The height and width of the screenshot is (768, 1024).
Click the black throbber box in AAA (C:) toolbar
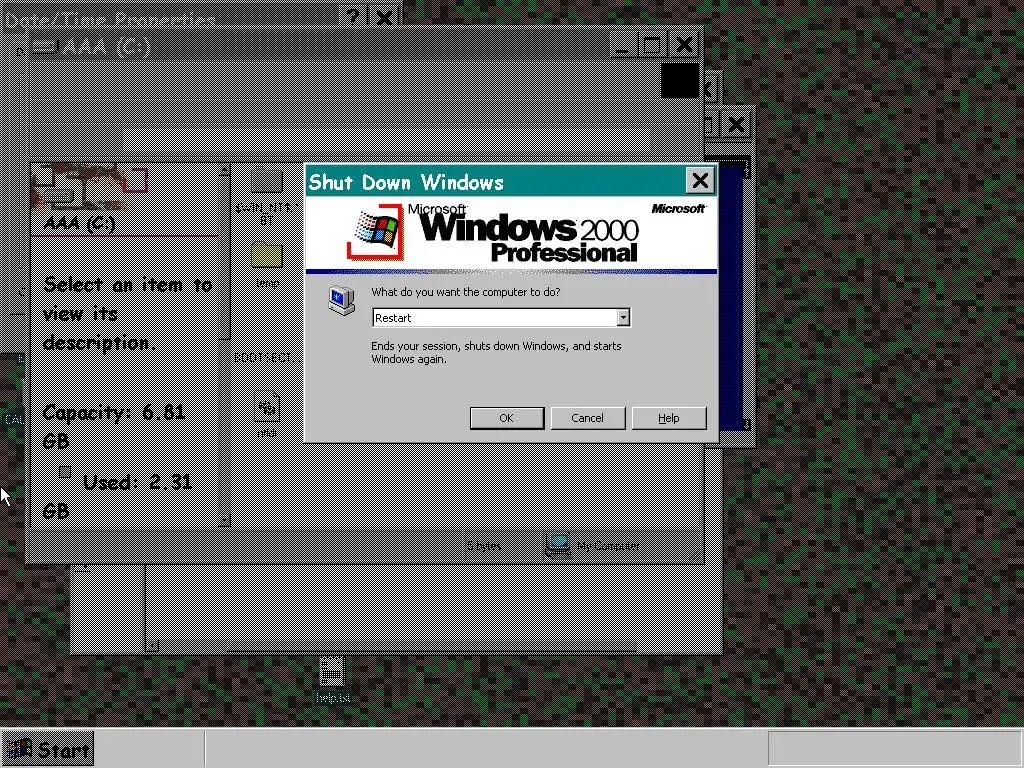(x=680, y=81)
